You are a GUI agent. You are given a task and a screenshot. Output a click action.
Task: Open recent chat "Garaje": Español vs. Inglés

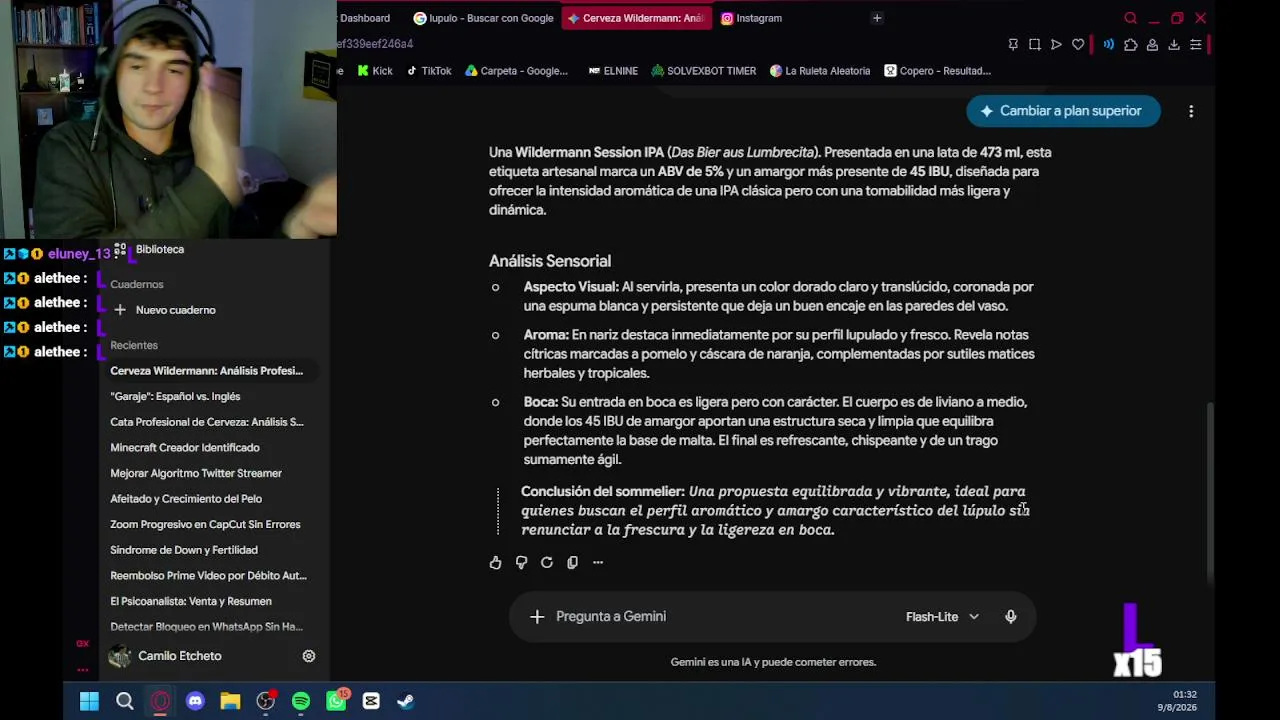175,396
